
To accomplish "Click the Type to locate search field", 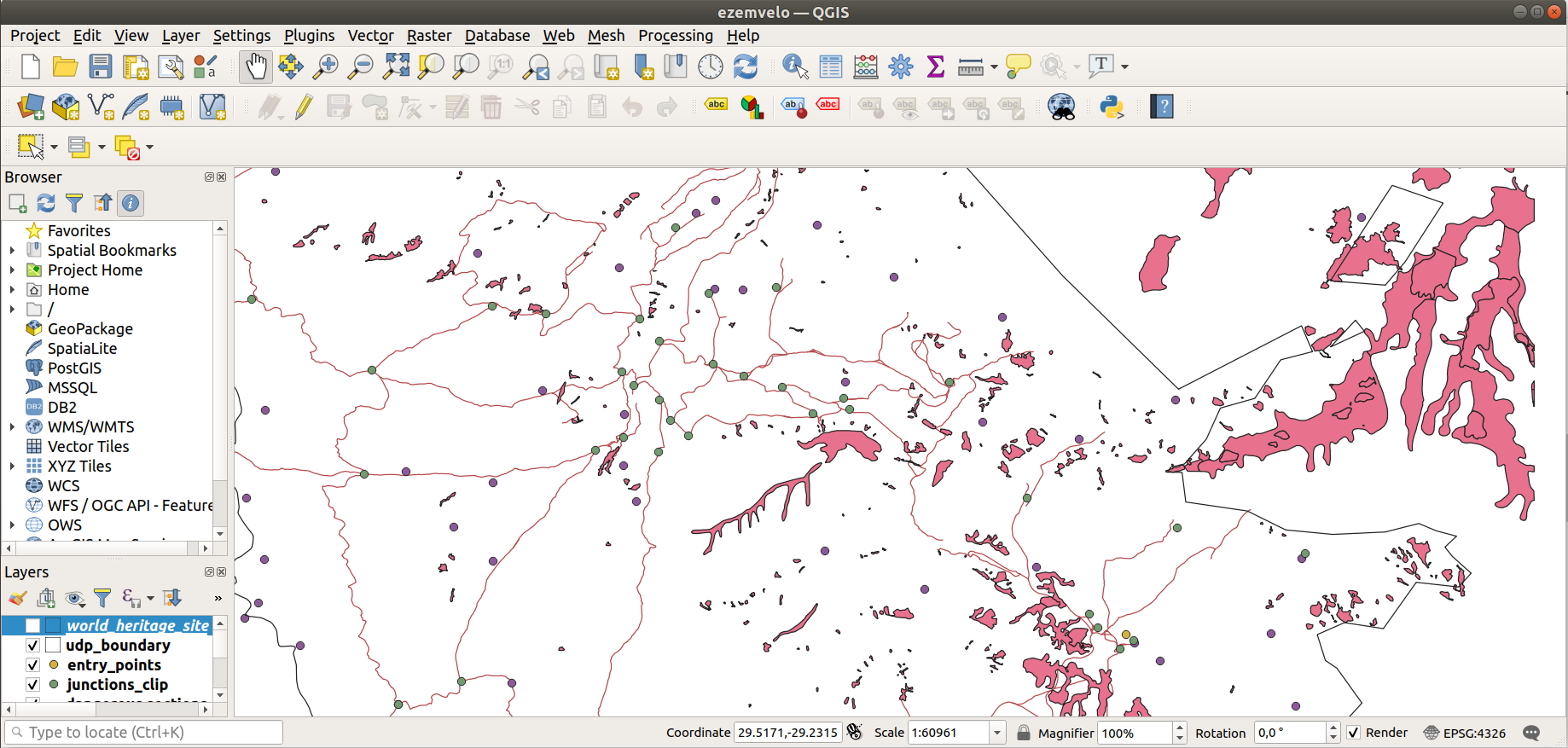I will [143, 733].
